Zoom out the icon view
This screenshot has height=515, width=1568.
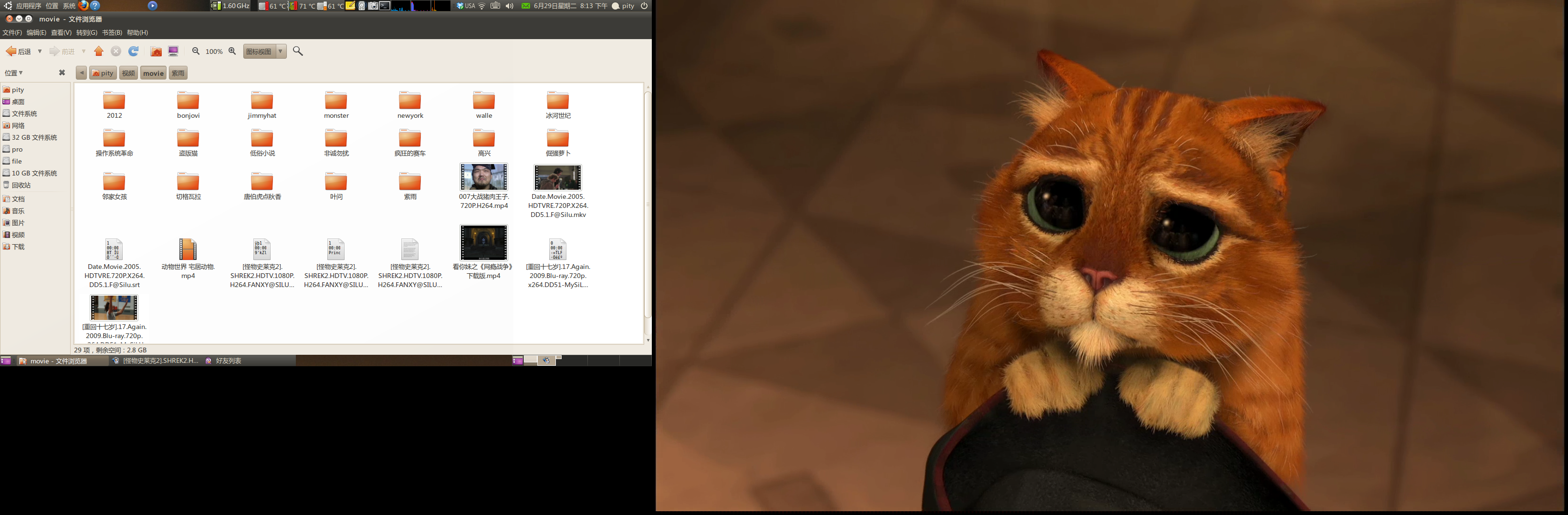(196, 51)
